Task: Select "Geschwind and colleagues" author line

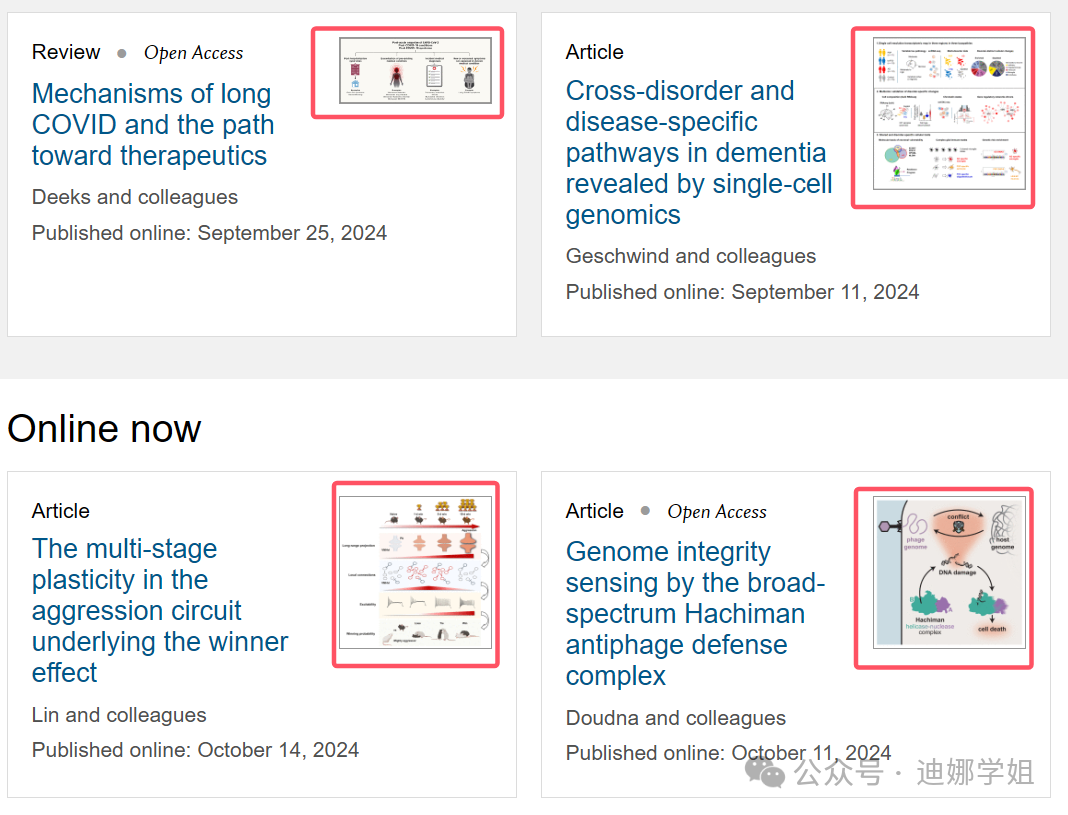Action: pos(691,256)
